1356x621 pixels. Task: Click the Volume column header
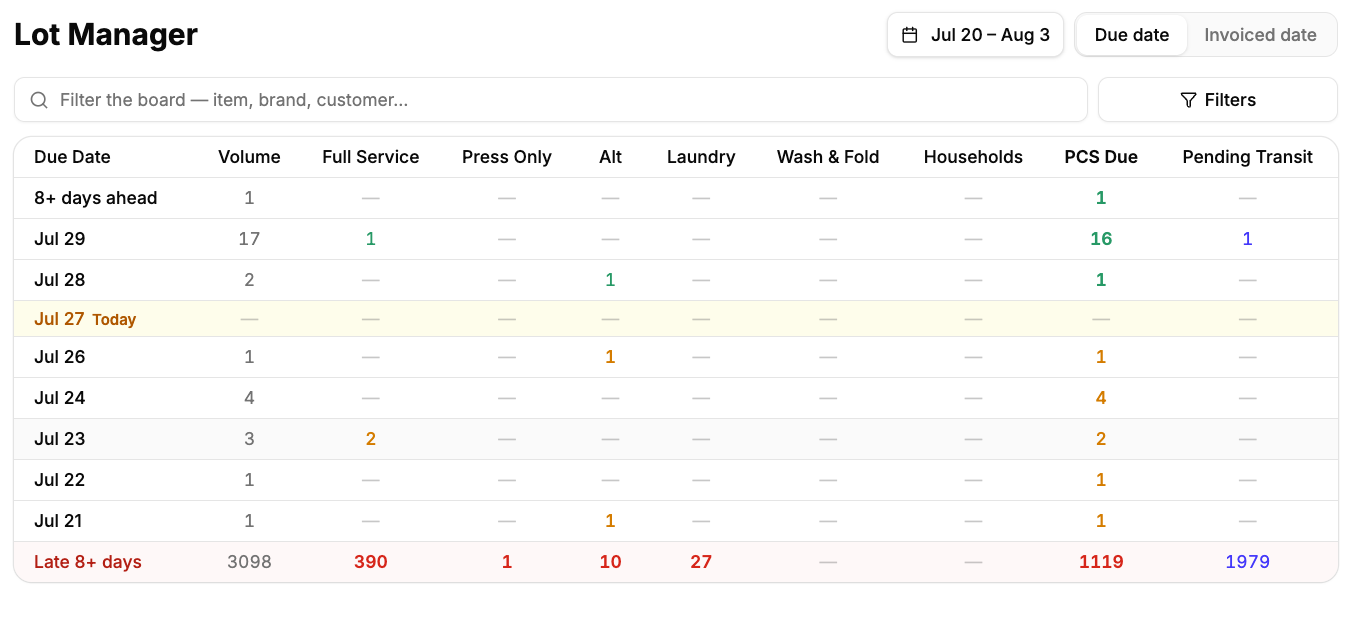click(x=249, y=157)
